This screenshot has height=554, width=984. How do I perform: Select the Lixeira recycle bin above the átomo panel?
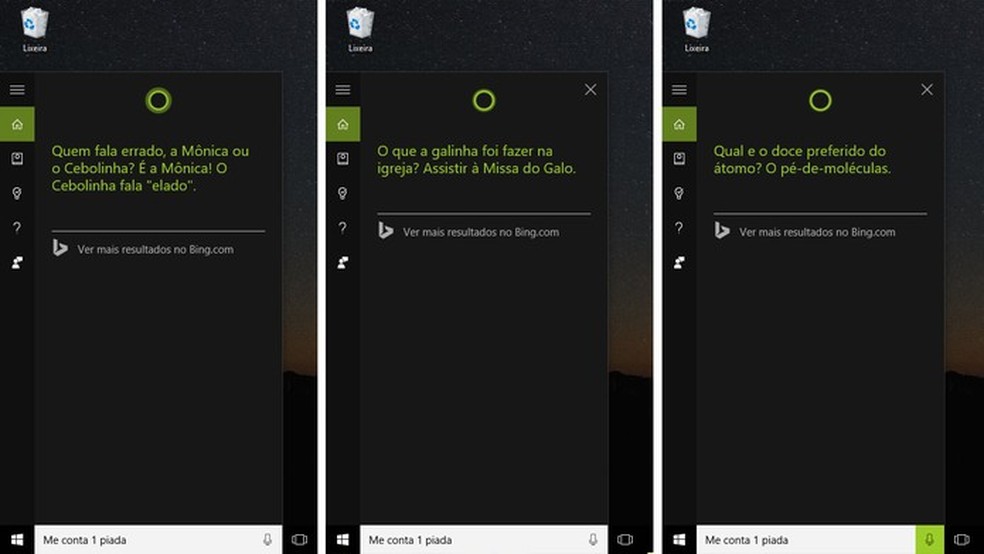click(x=697, y=29)
